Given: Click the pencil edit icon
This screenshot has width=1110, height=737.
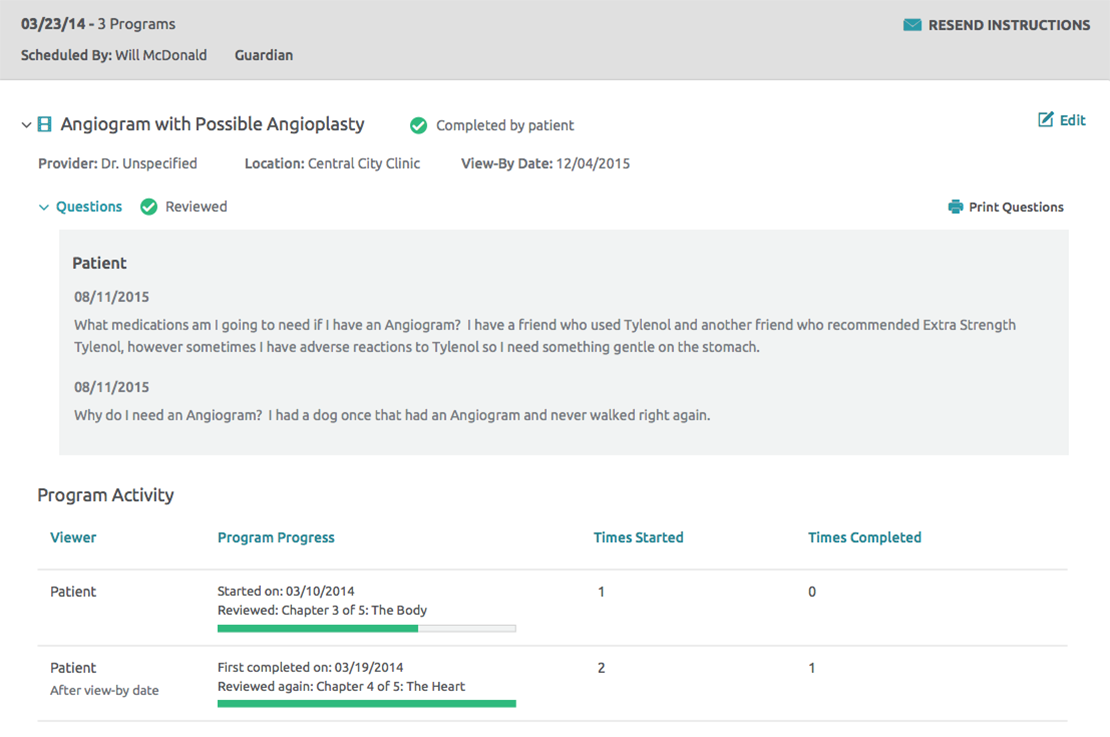Looking at the screenshot, I should pyautogui.click(x=1046, y=120).
